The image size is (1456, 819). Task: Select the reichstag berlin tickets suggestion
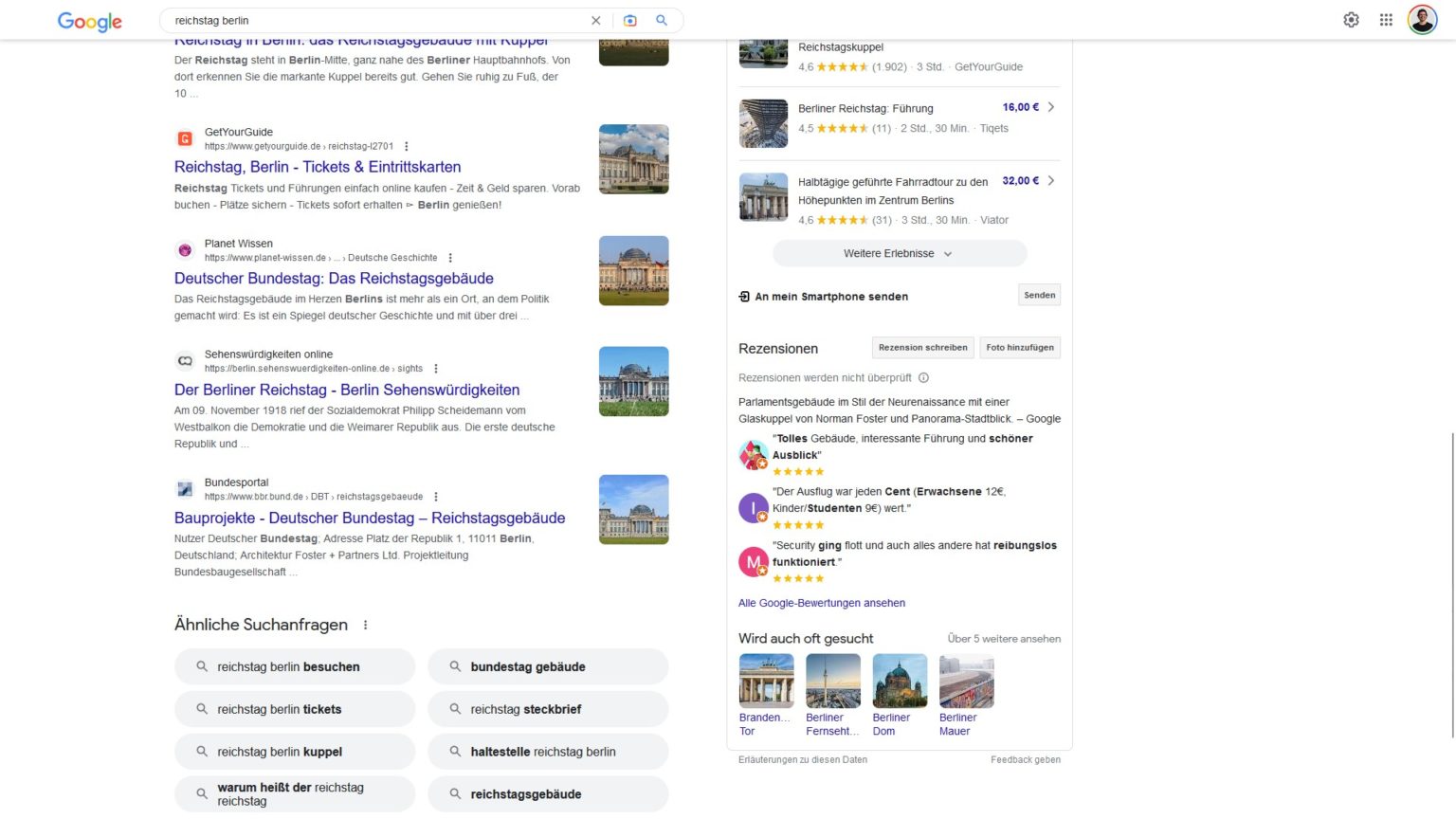tap(294, 708)
